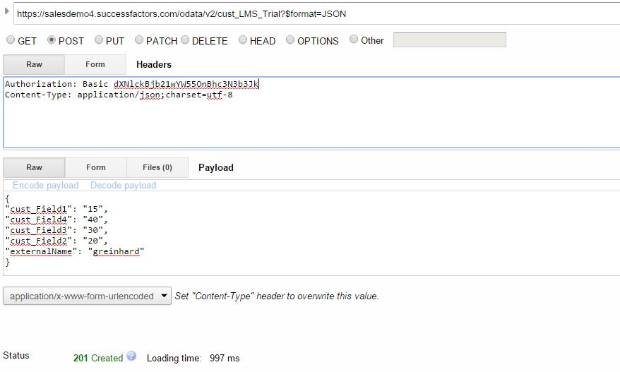Click the Headers section label
The width and height of the screenshot is (620, 372).
click(x=154, y=64)
